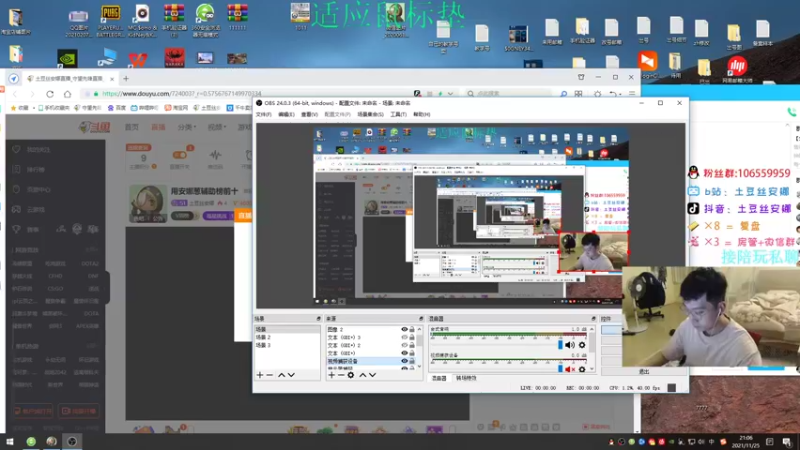Image resolution: width=800 pixels, height=450 pixels.
Task: Unmute the second mixer channel red speaker
Action: [569, 369]
